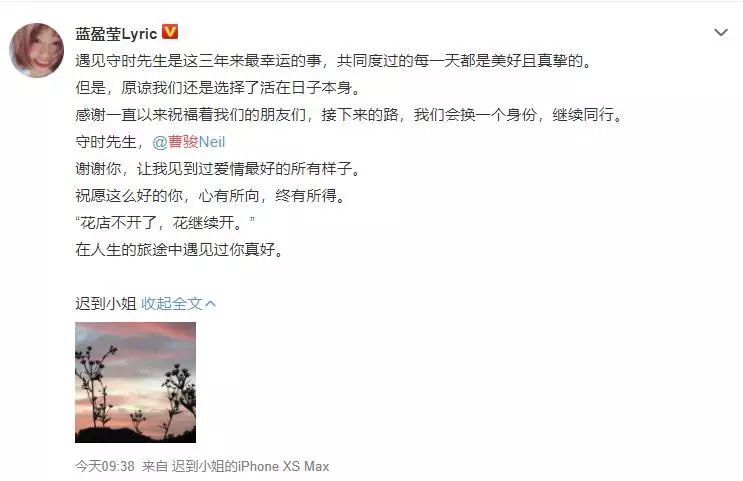Click the signature 迟到小姐 above the image
The image size is (743, 481).
coord(106,303)
